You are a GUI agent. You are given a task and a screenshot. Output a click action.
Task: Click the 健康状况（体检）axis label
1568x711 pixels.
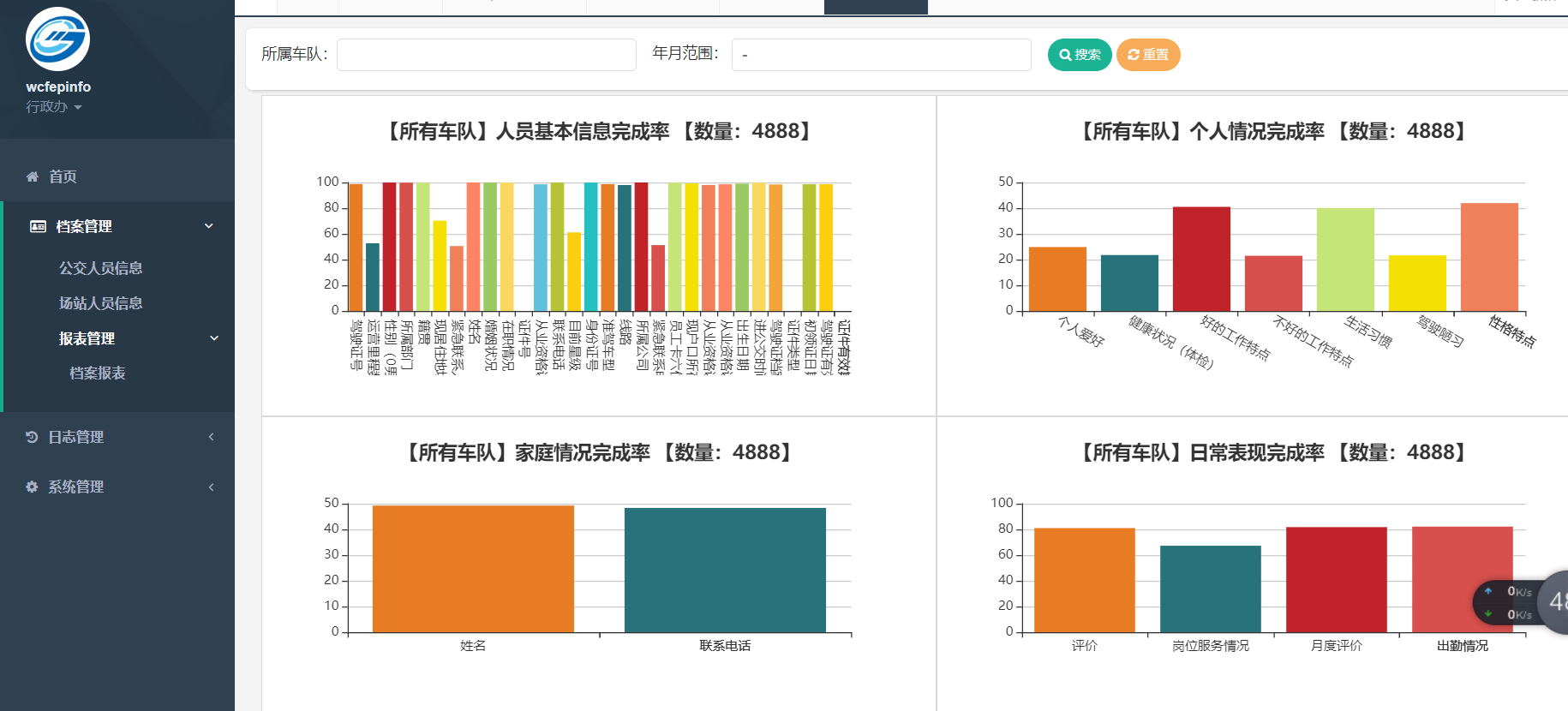click(1171, 342)
